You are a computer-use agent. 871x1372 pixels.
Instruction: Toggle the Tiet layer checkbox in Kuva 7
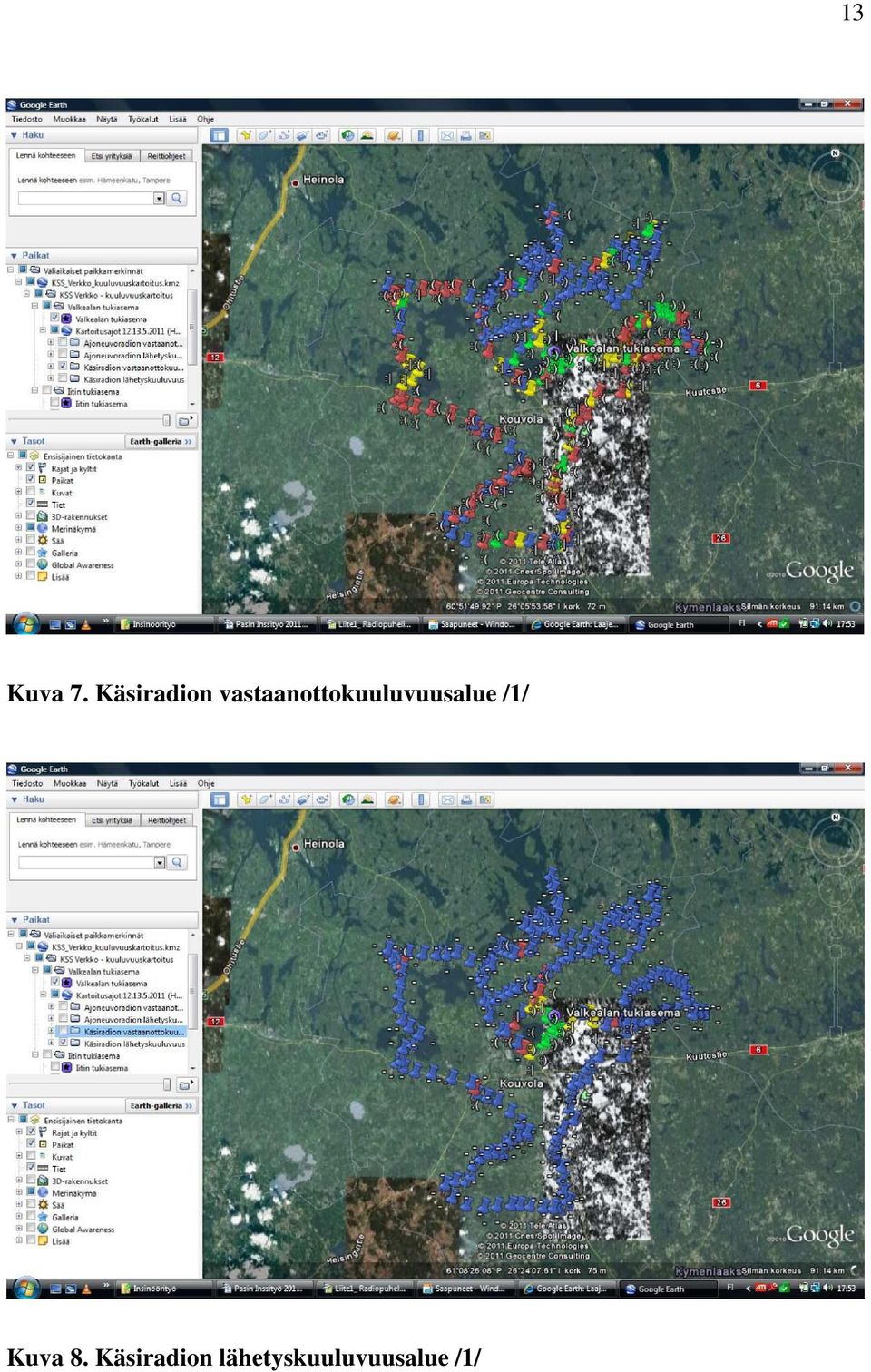[30, 504]
